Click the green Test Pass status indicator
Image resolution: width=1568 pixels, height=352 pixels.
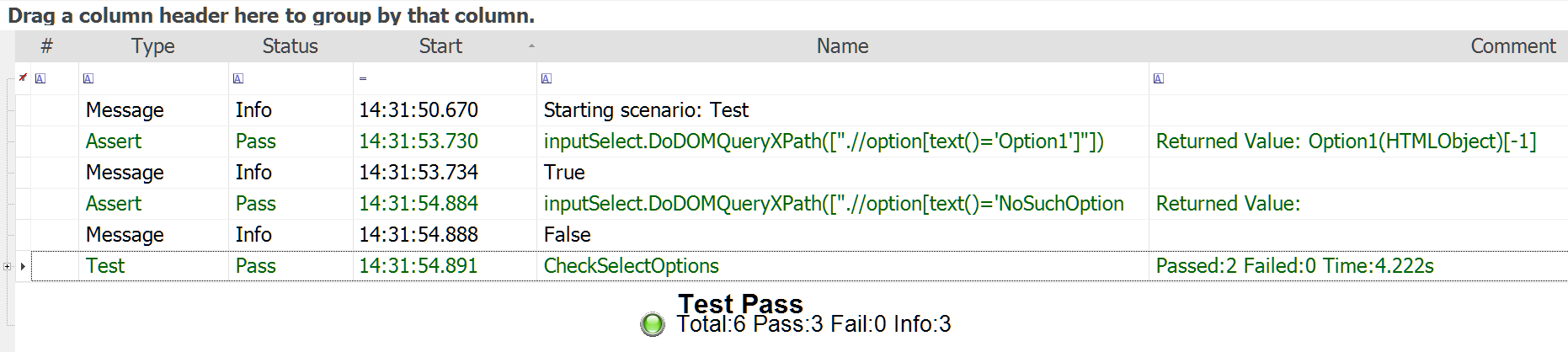[653, 324]
